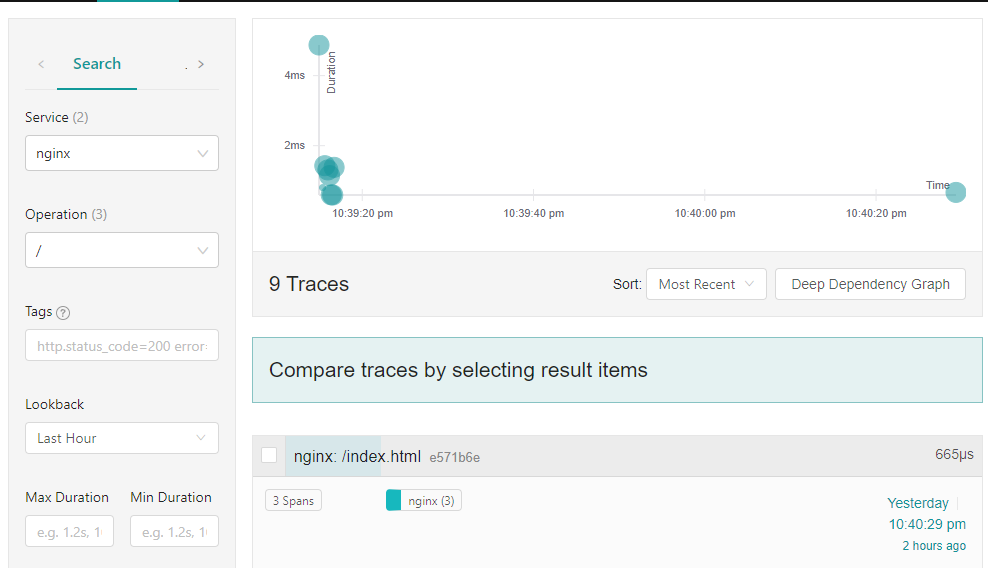988x568 pixels.
Task: Click the topmost trace dot above 4ms
Action: click(x=319, y=45)
